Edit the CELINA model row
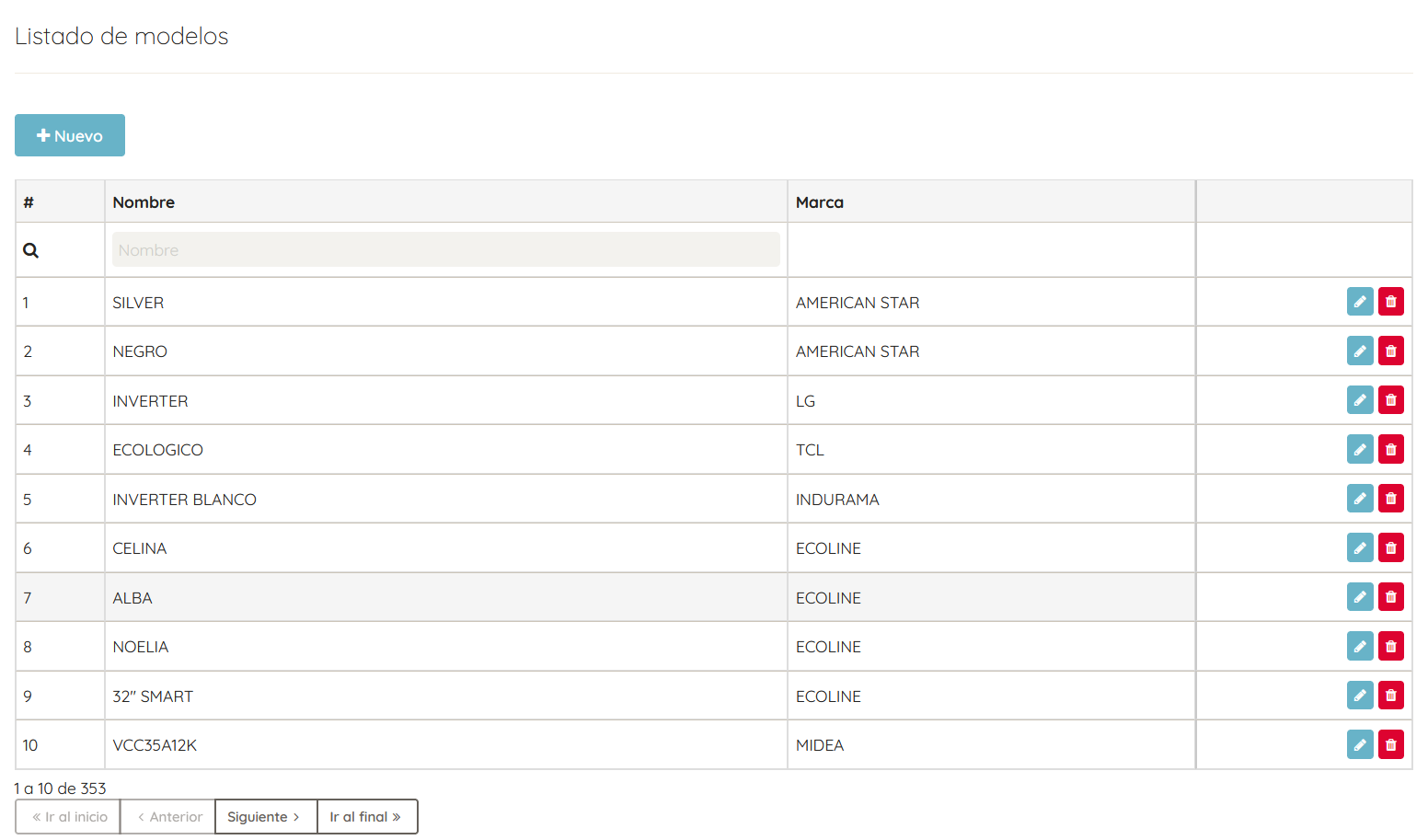This screenshot has width=1428, height=840. (x=1360, y=547)
